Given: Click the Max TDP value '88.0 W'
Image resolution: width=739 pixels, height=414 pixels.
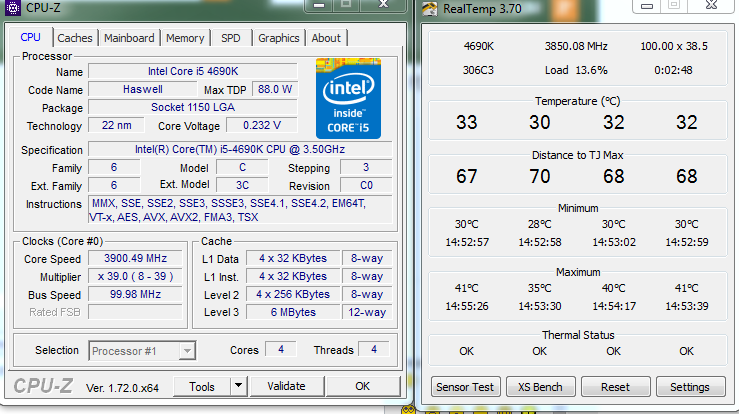Looking at the screenshot, I should click(x=275, y=89).
